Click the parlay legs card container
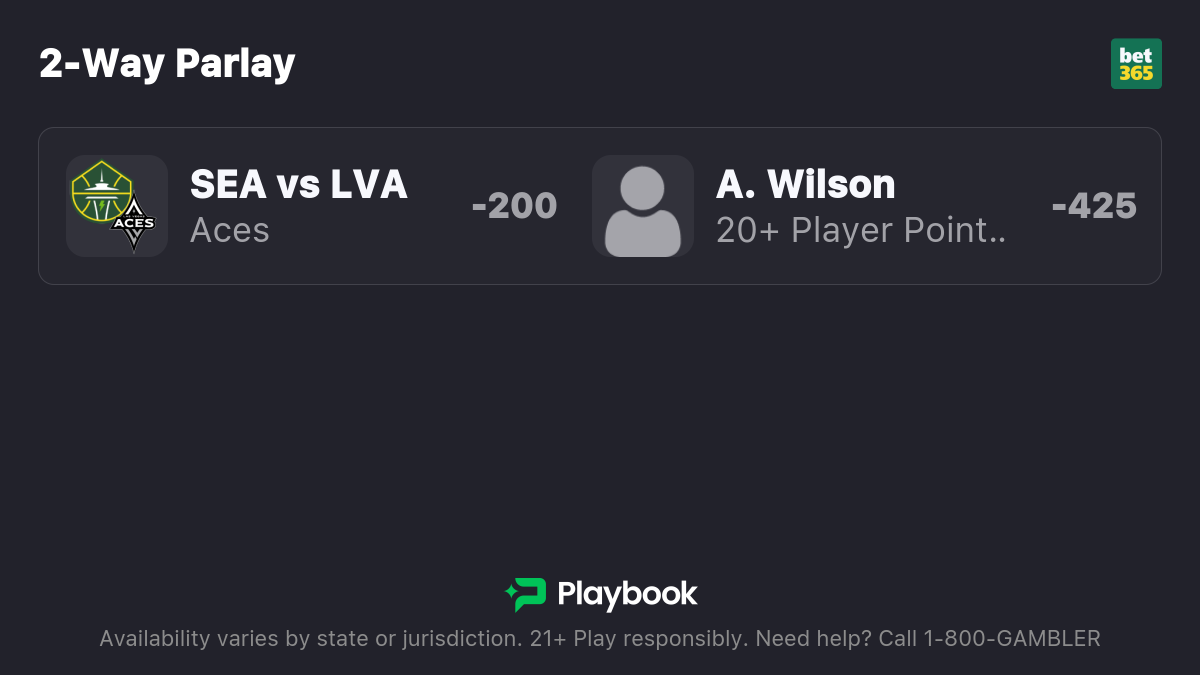 pos(600,206)
